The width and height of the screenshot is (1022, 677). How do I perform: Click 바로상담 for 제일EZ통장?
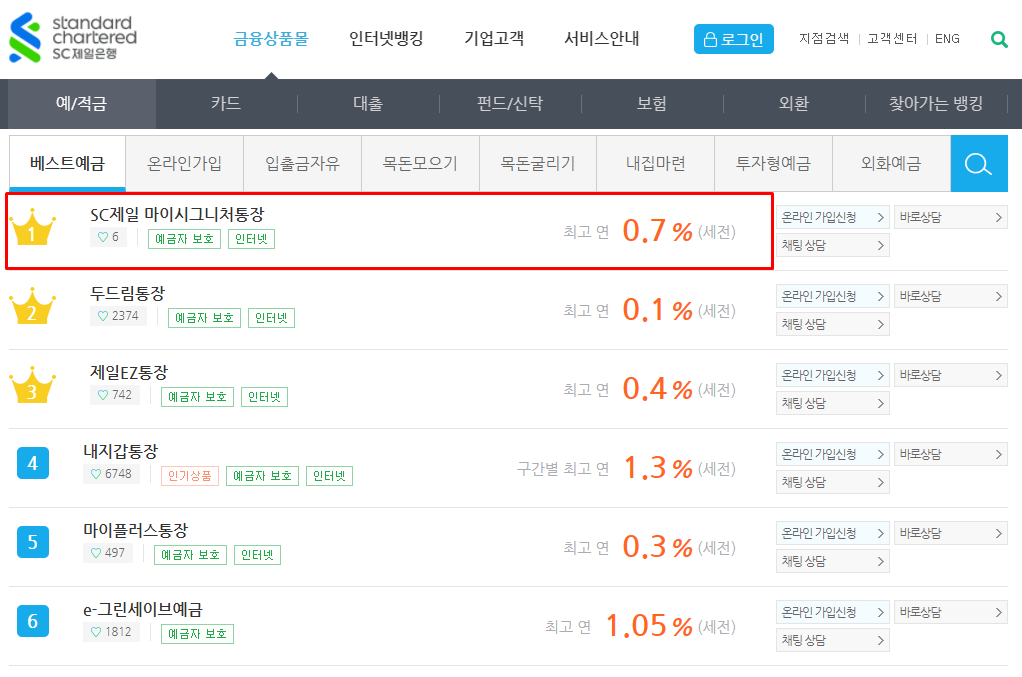(x=951, y=375)
